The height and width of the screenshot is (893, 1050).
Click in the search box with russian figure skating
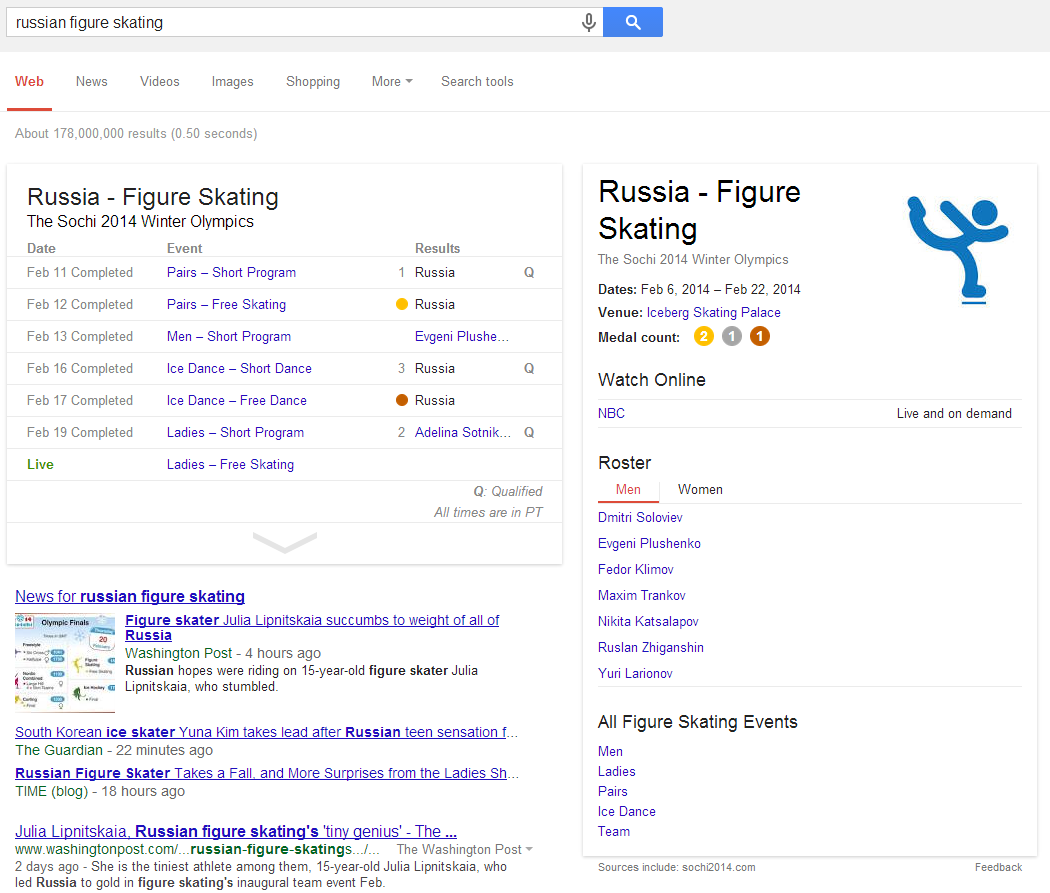click(x=291, y=22)
